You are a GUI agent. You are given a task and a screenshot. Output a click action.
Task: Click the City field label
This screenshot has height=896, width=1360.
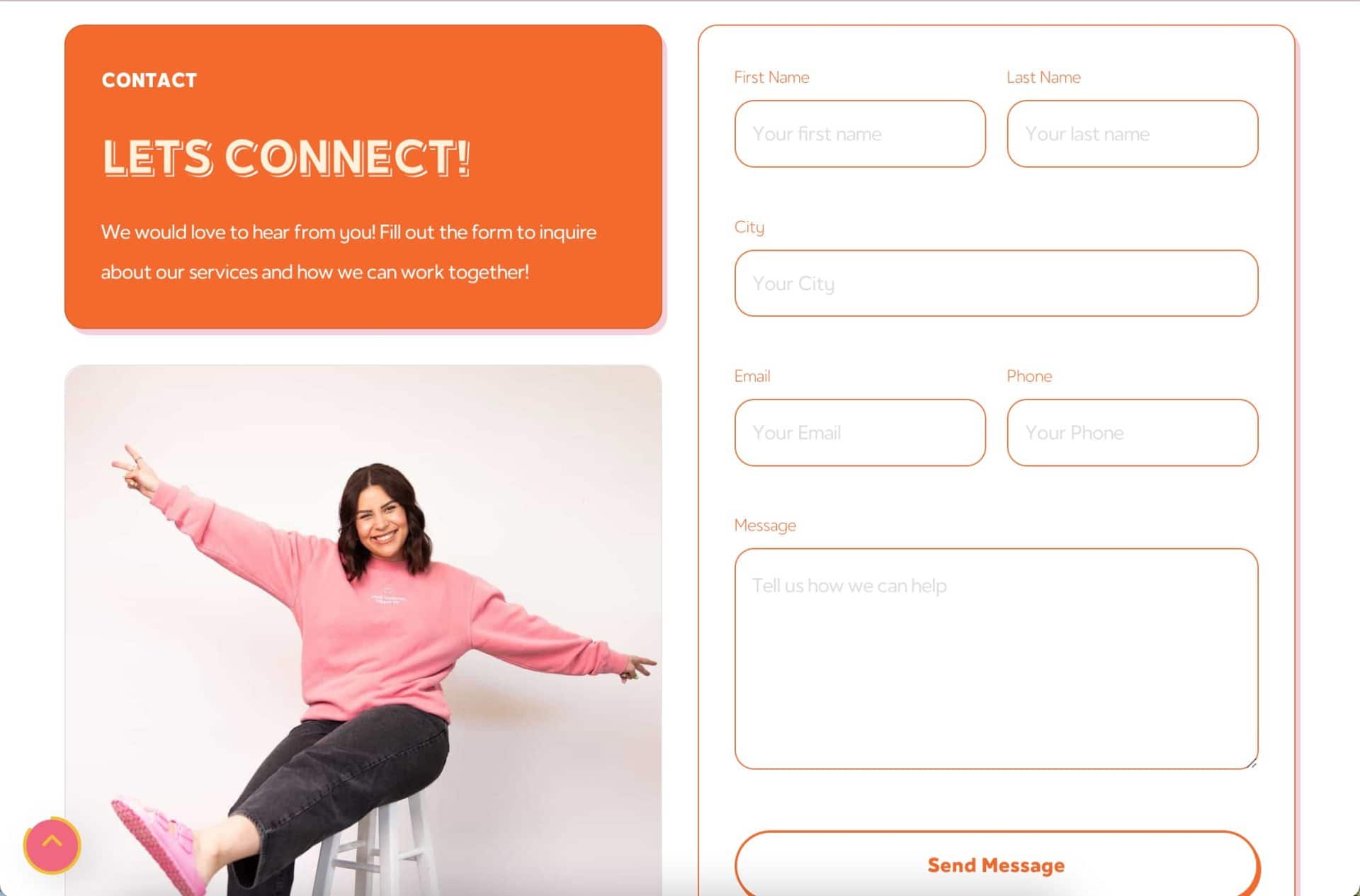pos(749,227)
